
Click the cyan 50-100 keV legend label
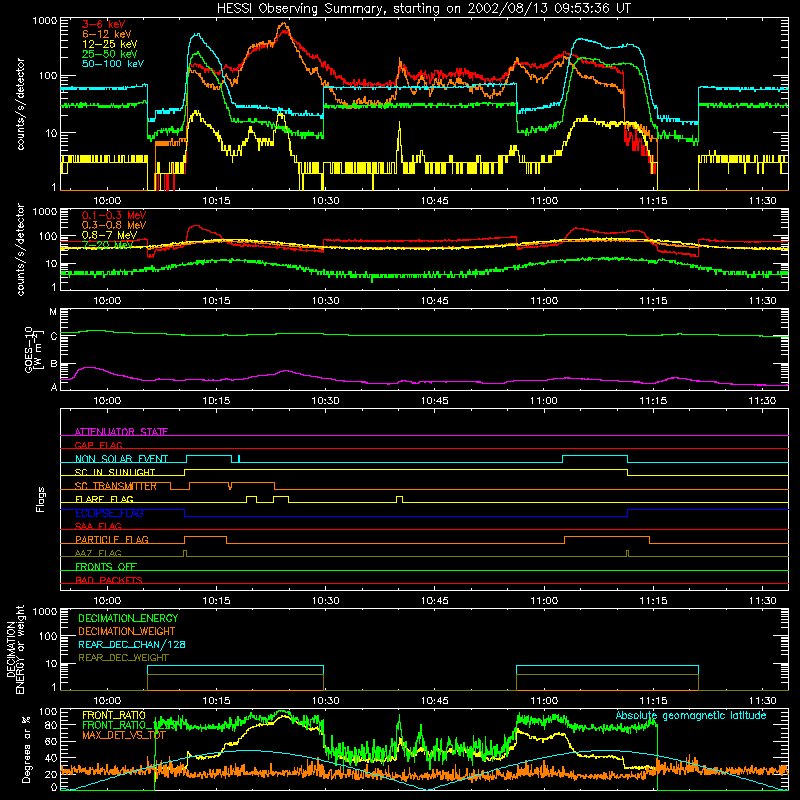pos(112,64)
